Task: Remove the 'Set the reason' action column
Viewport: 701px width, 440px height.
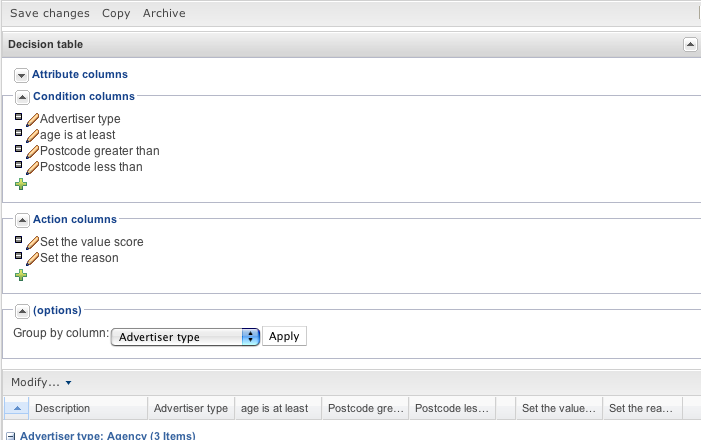Action: click(18, 256)
